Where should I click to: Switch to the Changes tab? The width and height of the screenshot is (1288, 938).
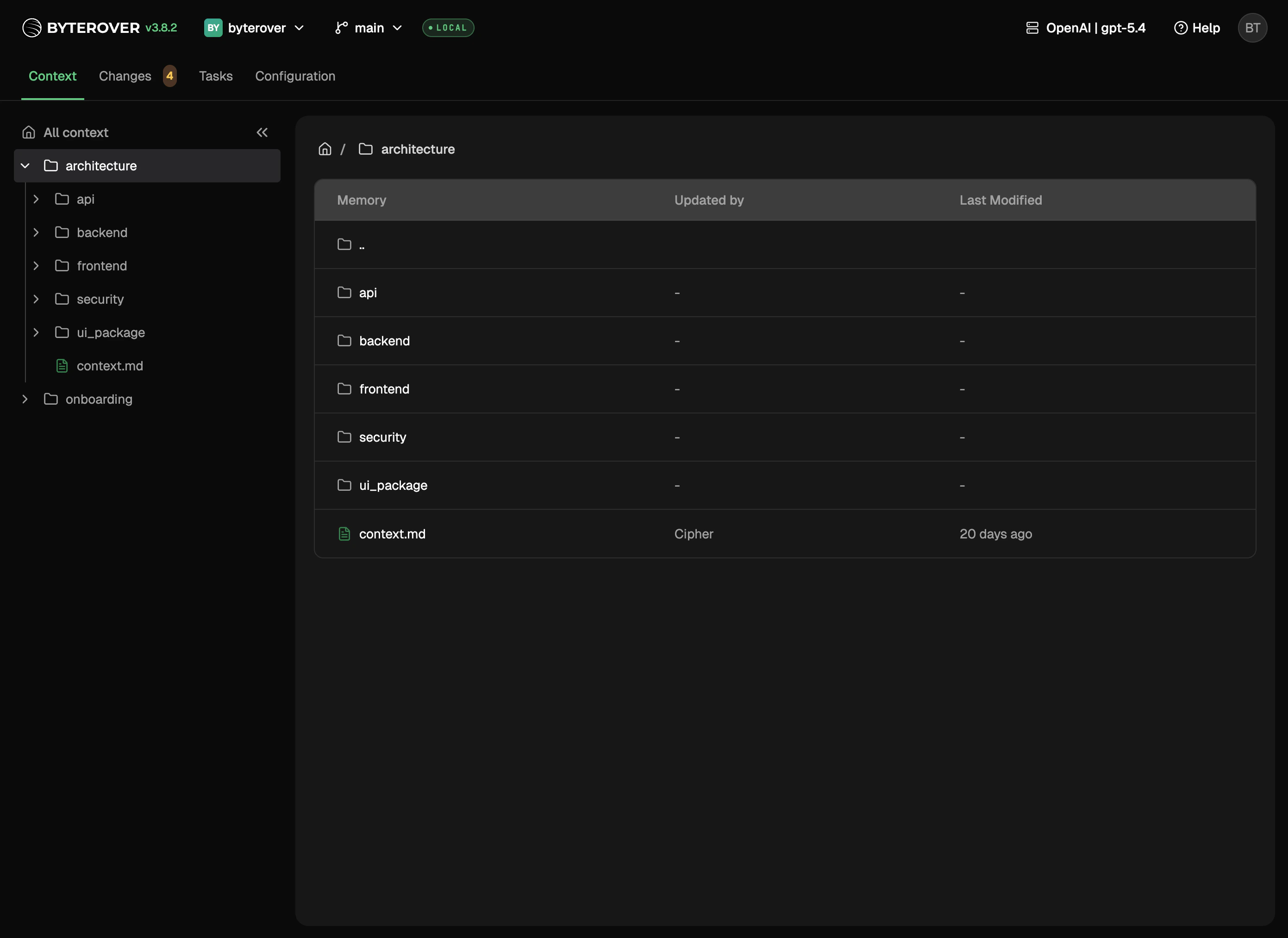click(125, 76)
